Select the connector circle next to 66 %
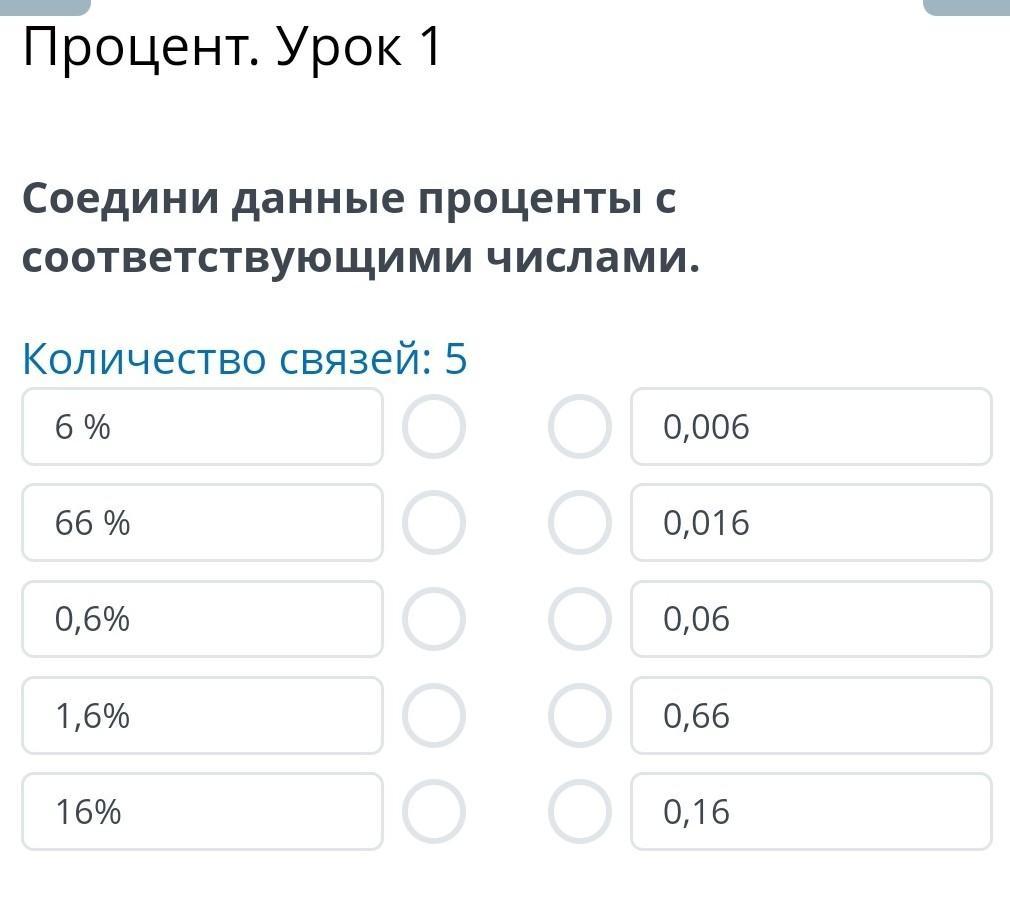 (x=434, y=522)
